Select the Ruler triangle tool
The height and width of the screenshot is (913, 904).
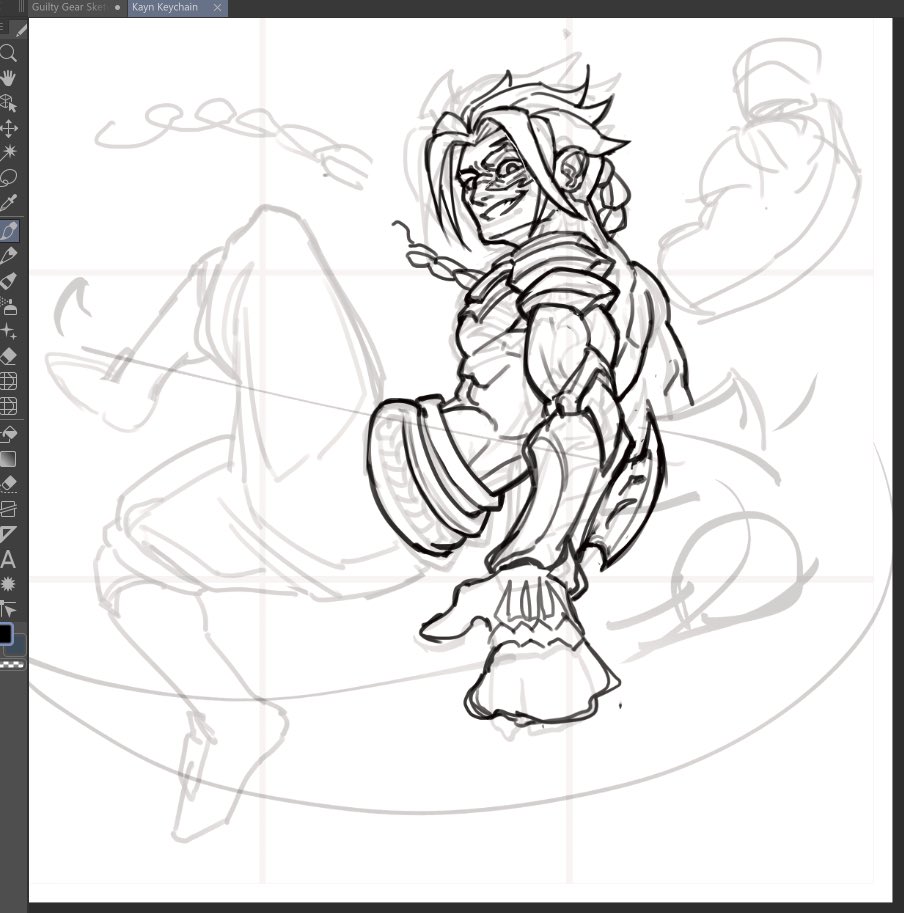(x=8, y=533)
